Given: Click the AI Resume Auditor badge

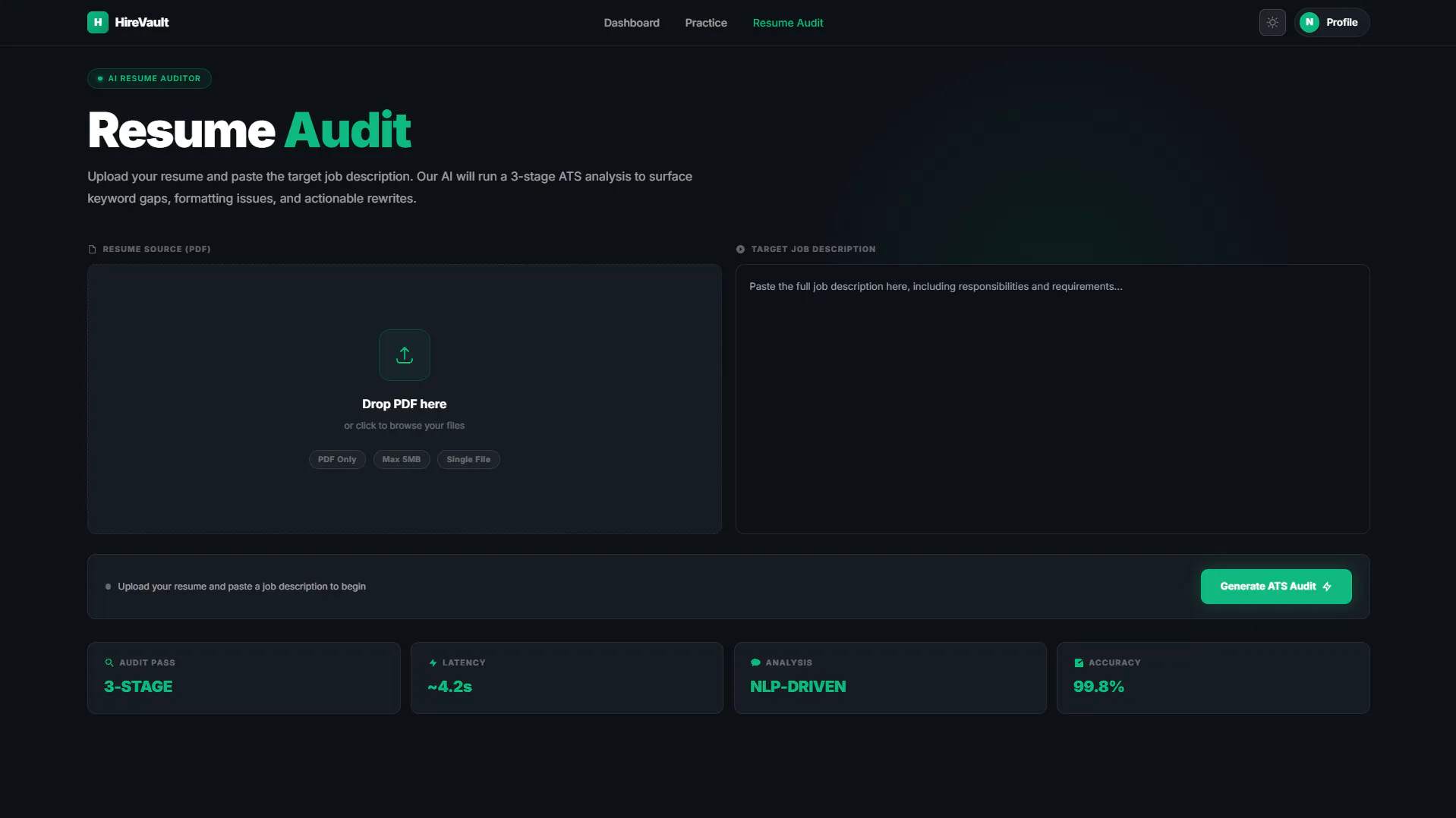Looking at the screenshot, I should pos(150,78).
